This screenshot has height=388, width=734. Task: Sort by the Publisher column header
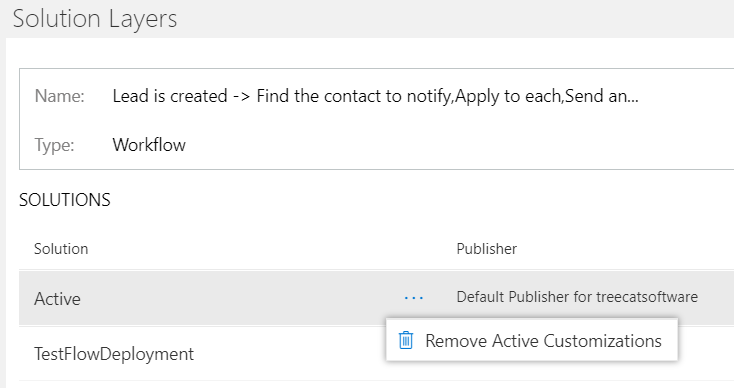click(x=486, y=249)
